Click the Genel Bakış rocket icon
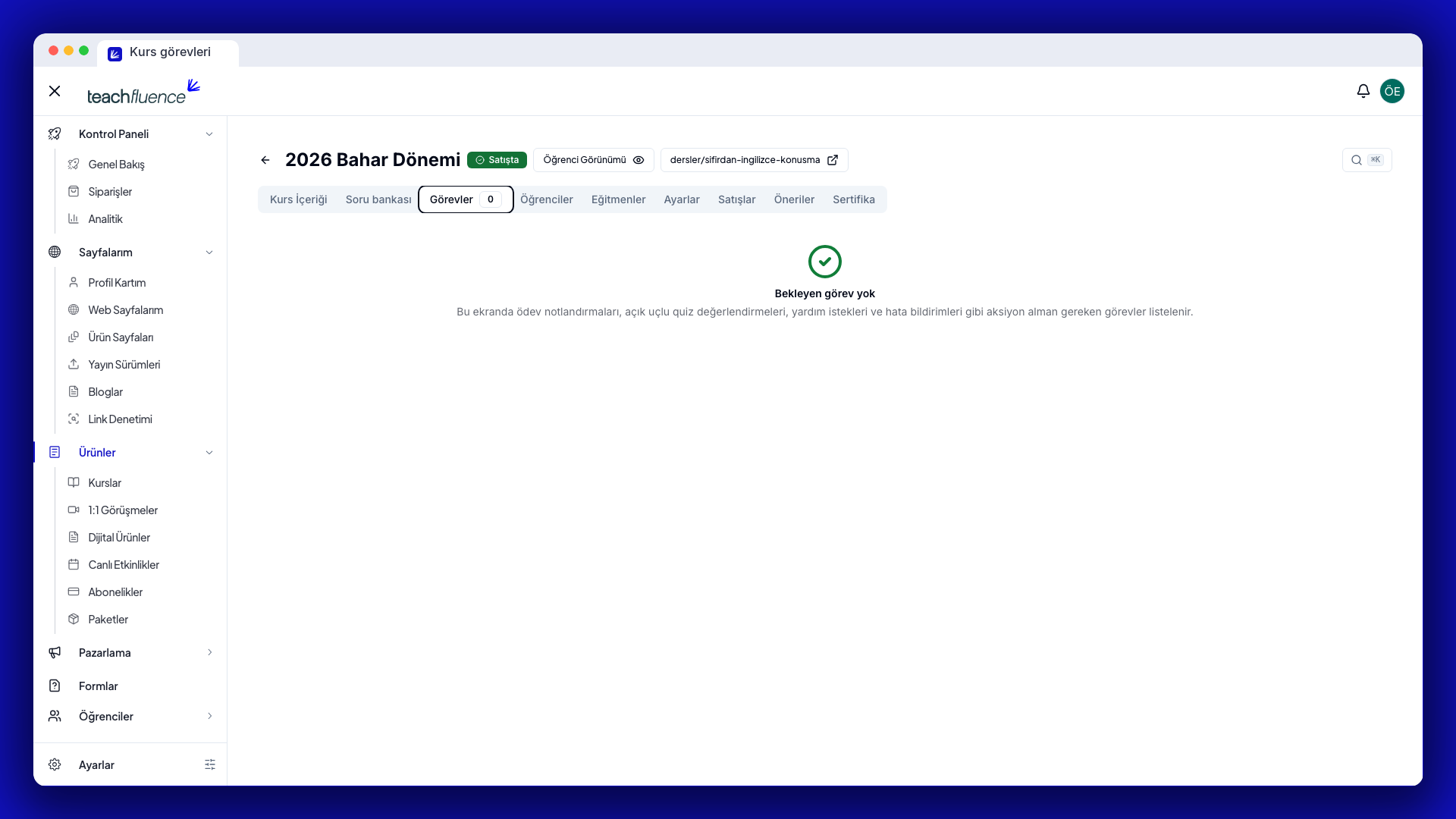The height and width of the screenshot is (819, 1456). (74, 164)
